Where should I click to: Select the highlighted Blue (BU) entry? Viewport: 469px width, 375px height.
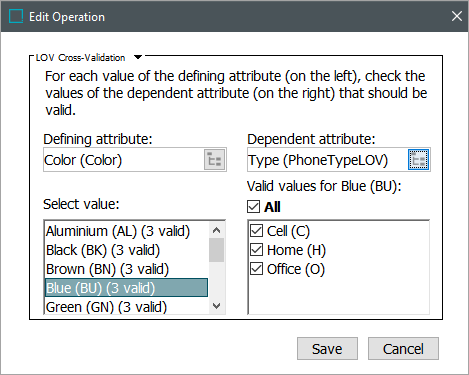[x=126, y=288]
